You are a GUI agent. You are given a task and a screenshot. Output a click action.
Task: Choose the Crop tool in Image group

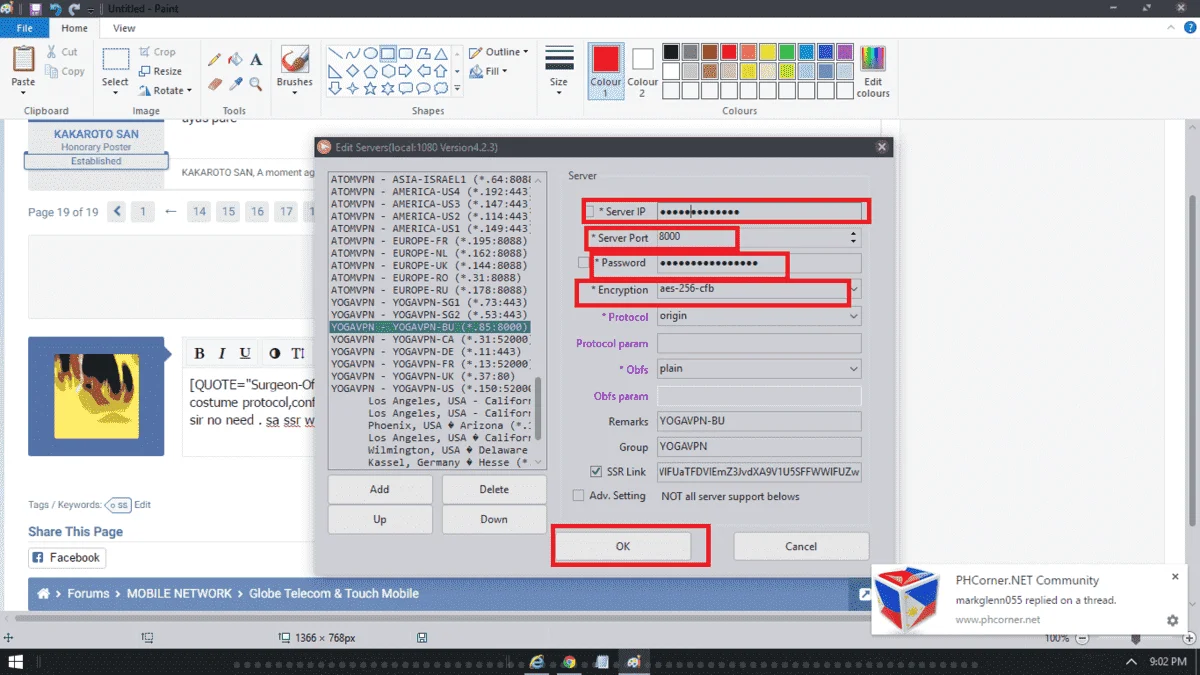tap(157, 52)
